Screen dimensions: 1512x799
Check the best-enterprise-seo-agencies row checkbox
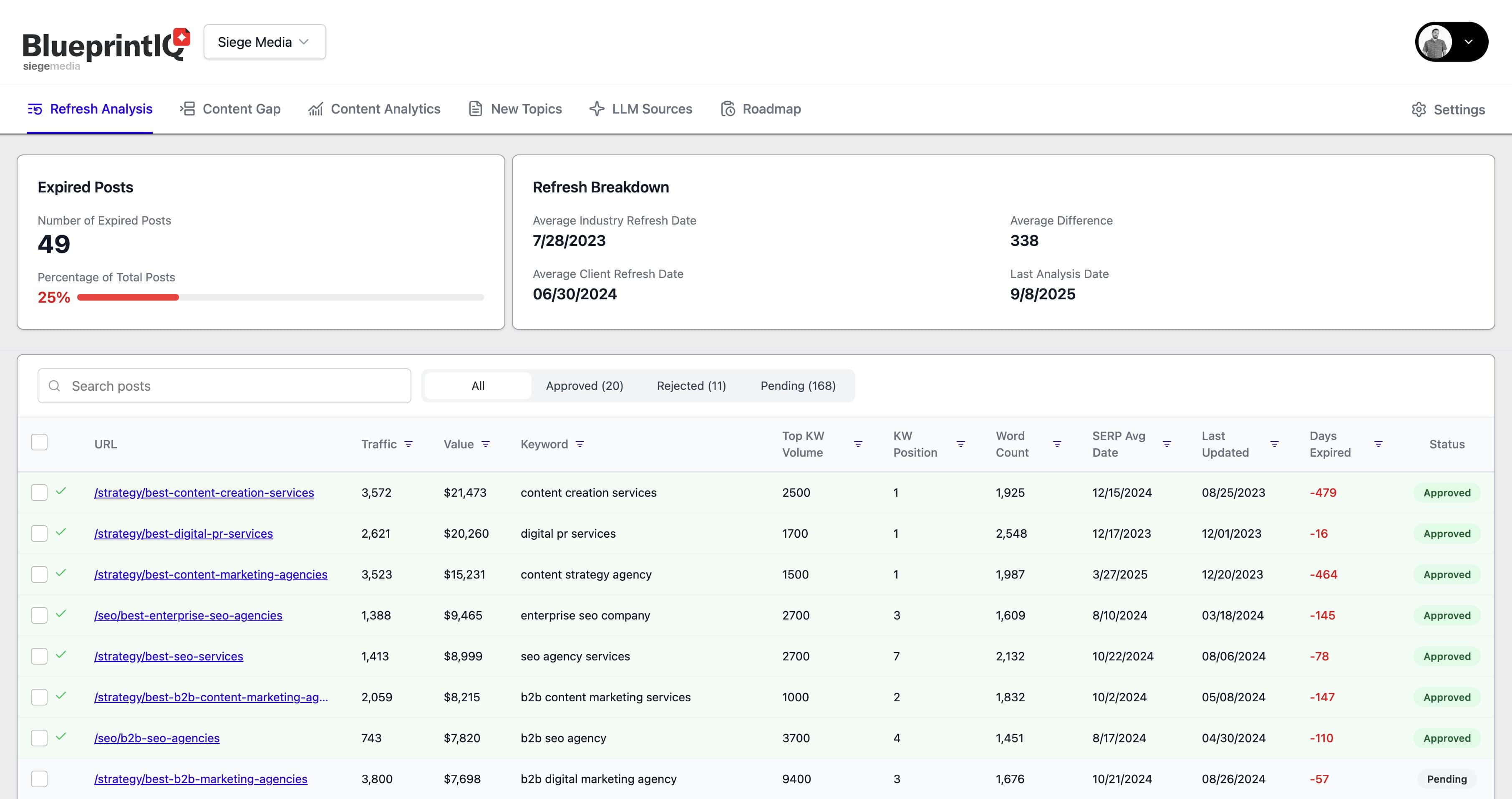tap(39, 615)
